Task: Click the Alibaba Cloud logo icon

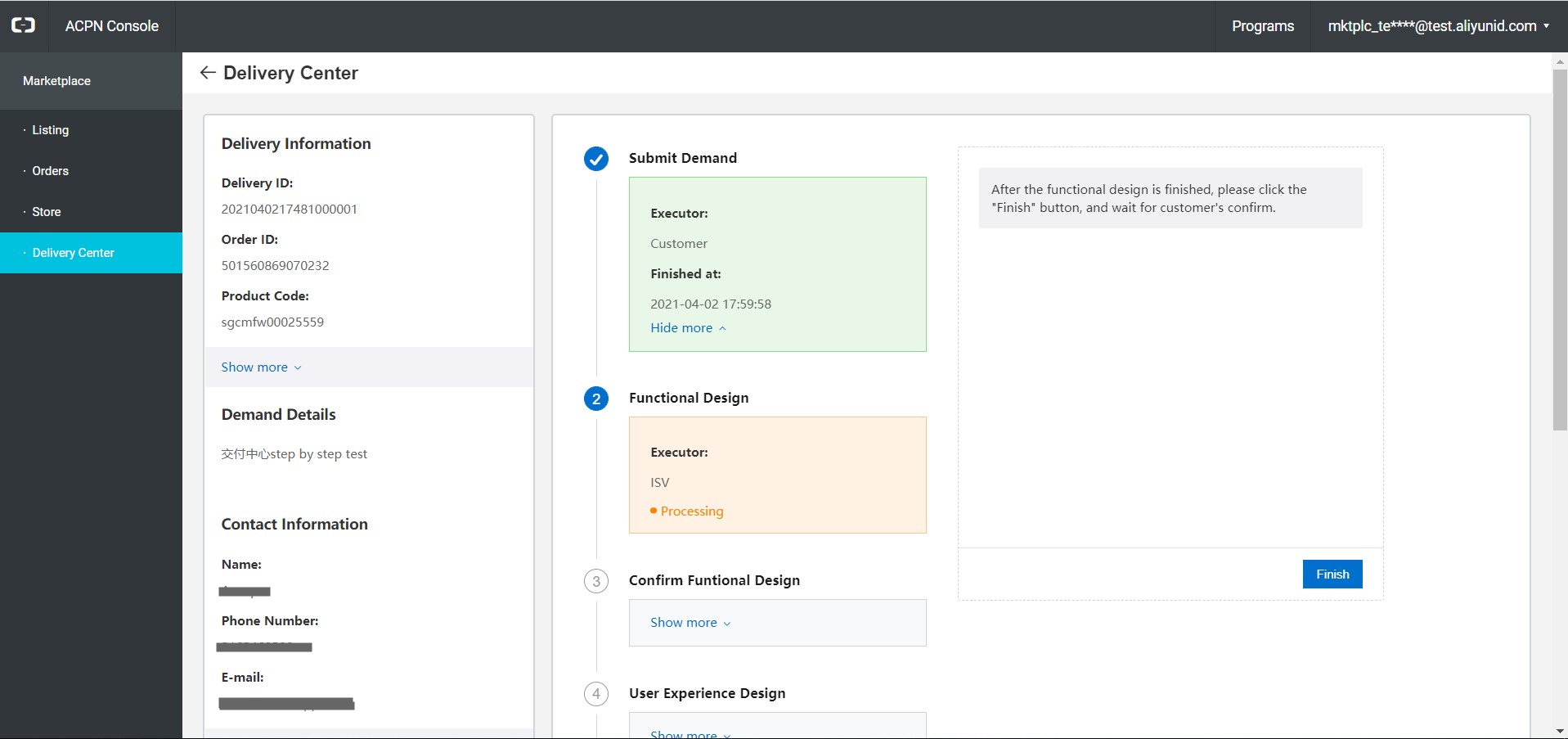Action: point(23,25)
